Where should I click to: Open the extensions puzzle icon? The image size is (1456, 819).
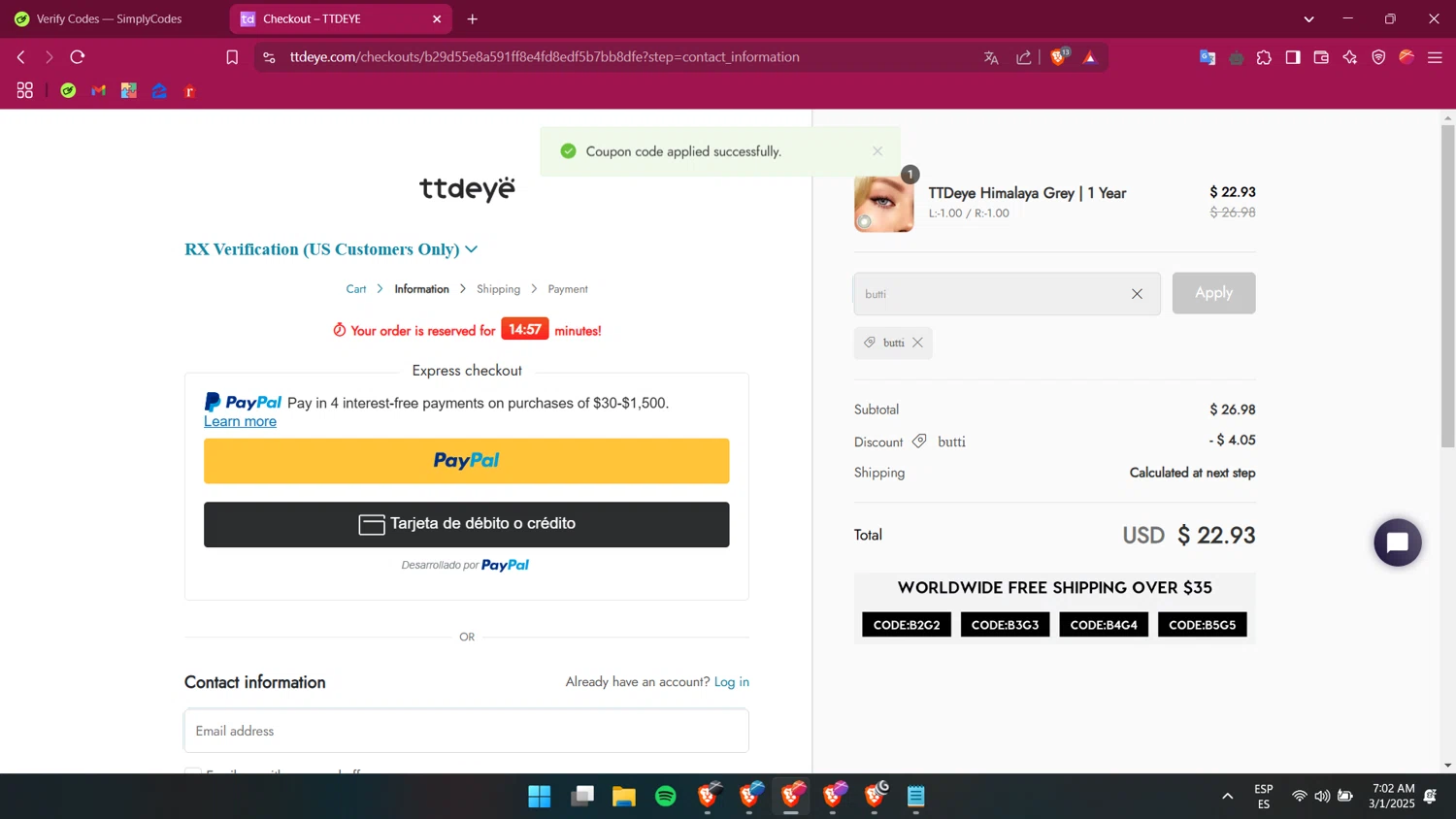click(1264, 57)
